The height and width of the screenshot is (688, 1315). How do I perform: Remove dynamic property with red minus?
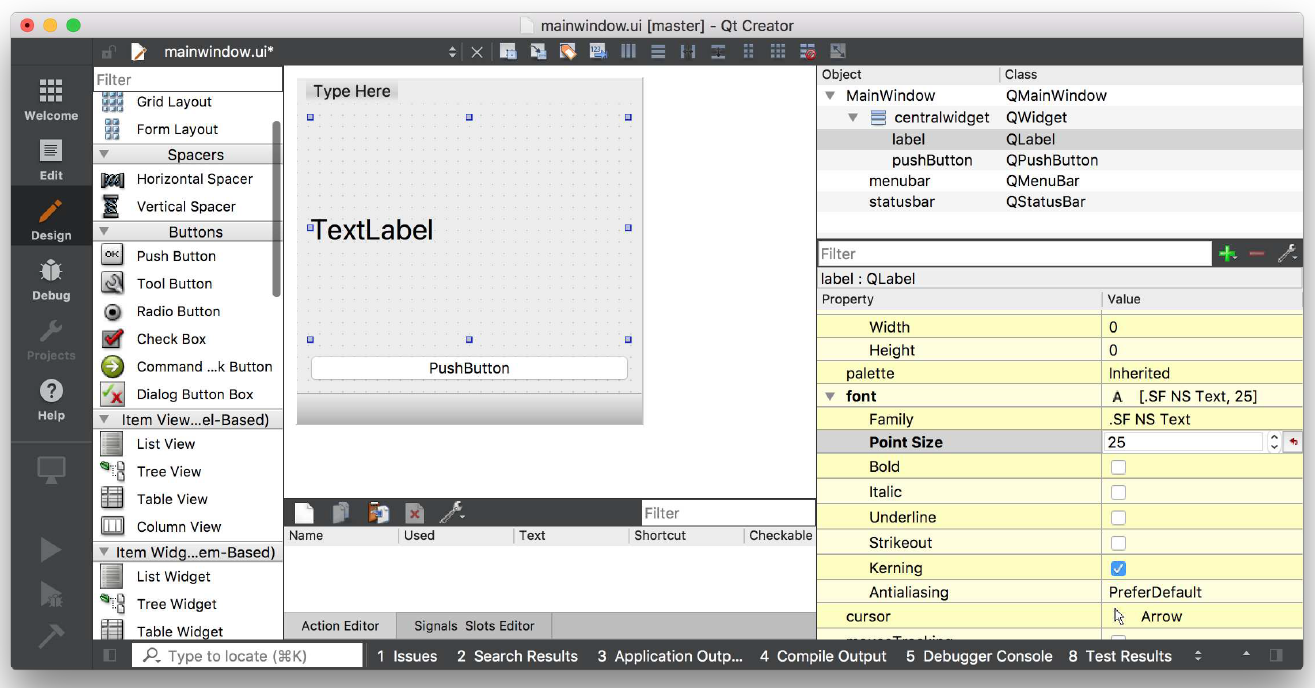tap(1257, 254)
